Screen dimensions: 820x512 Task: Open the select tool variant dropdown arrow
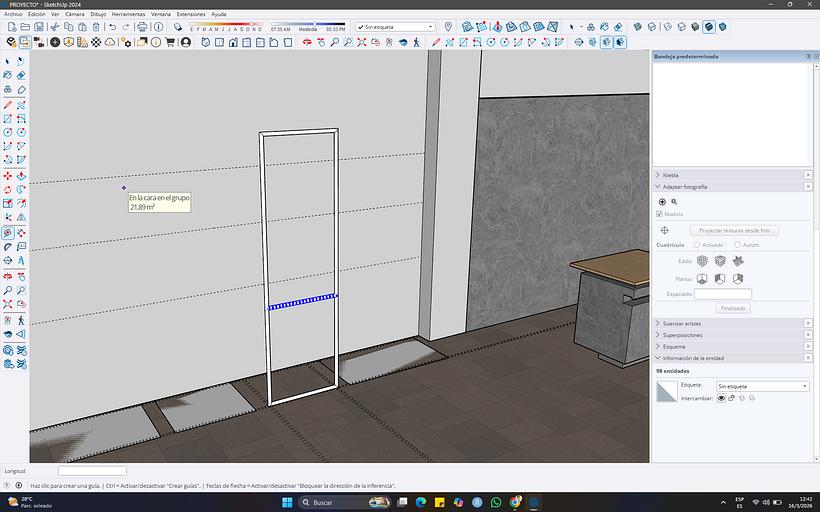tap(581, 27)
